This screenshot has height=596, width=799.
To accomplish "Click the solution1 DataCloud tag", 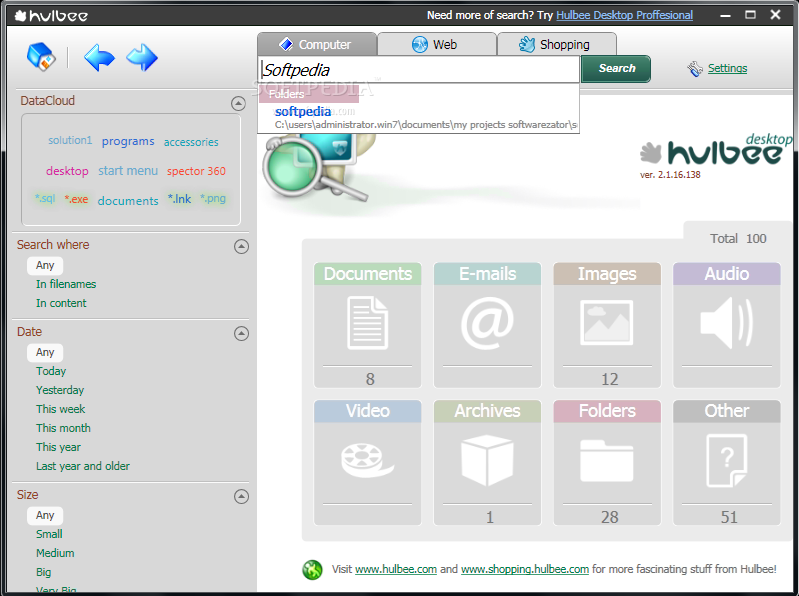I will 70,140.
